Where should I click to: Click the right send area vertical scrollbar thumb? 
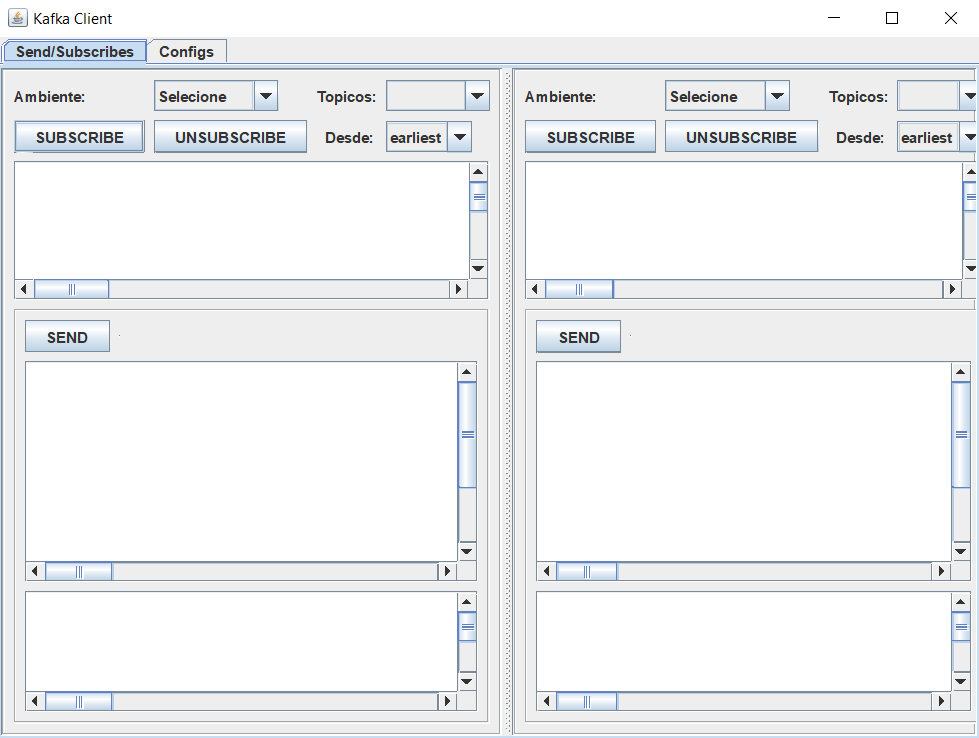click(x=961, y=435)
